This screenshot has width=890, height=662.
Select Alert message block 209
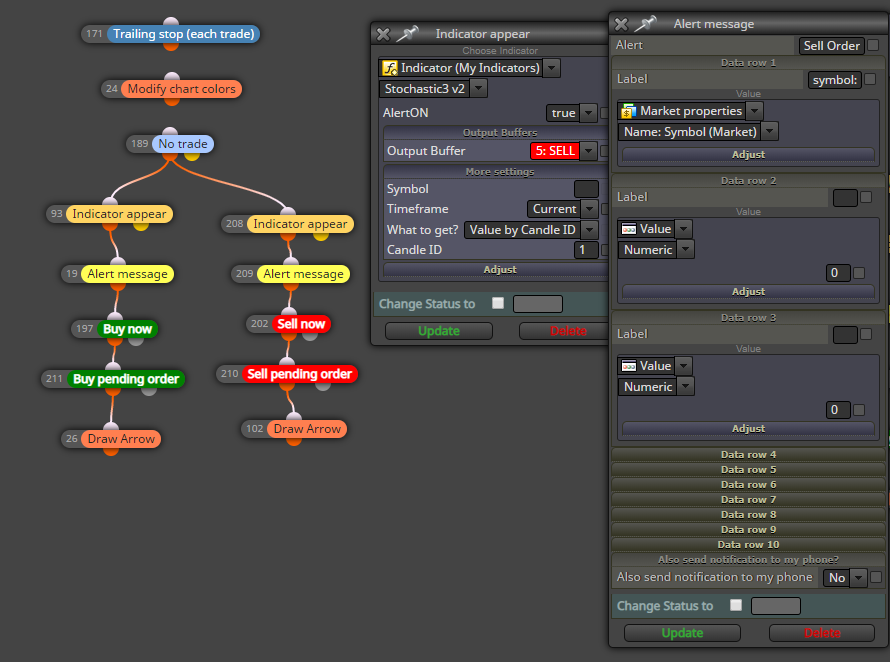coord(303,274)
